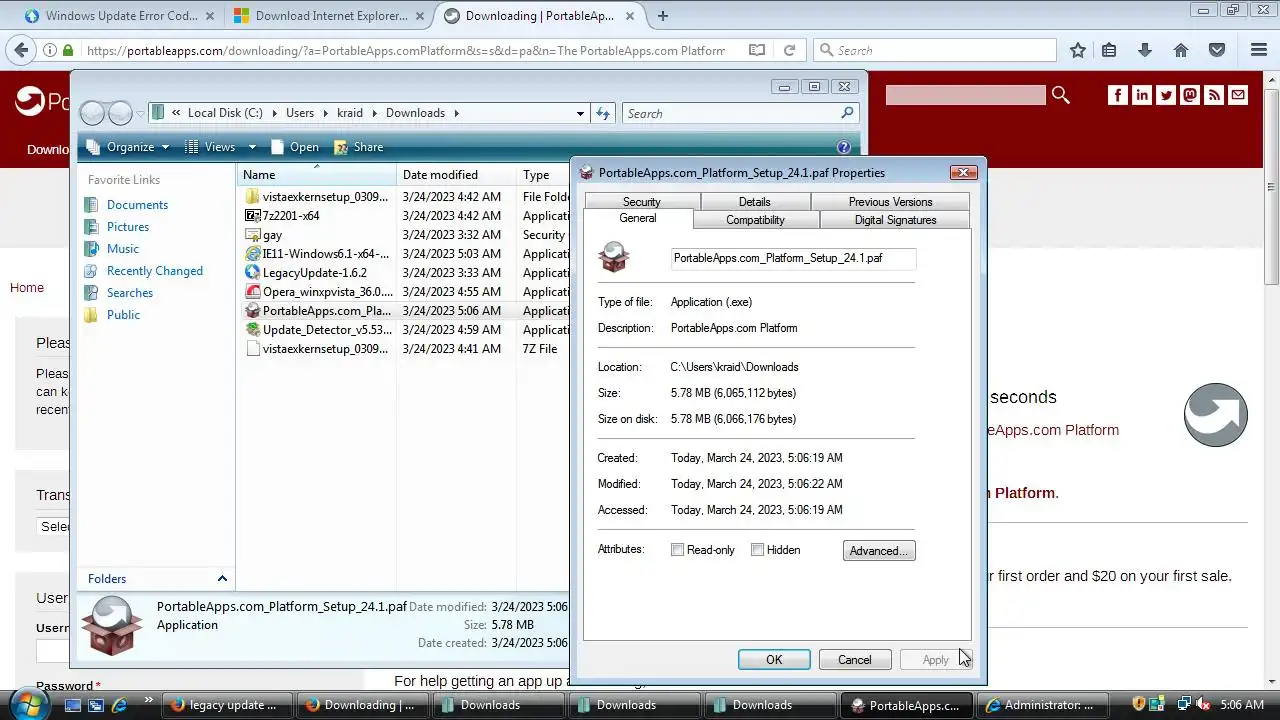Click OK in Properties dialog

pyautogui.click(x=774, y=660)
